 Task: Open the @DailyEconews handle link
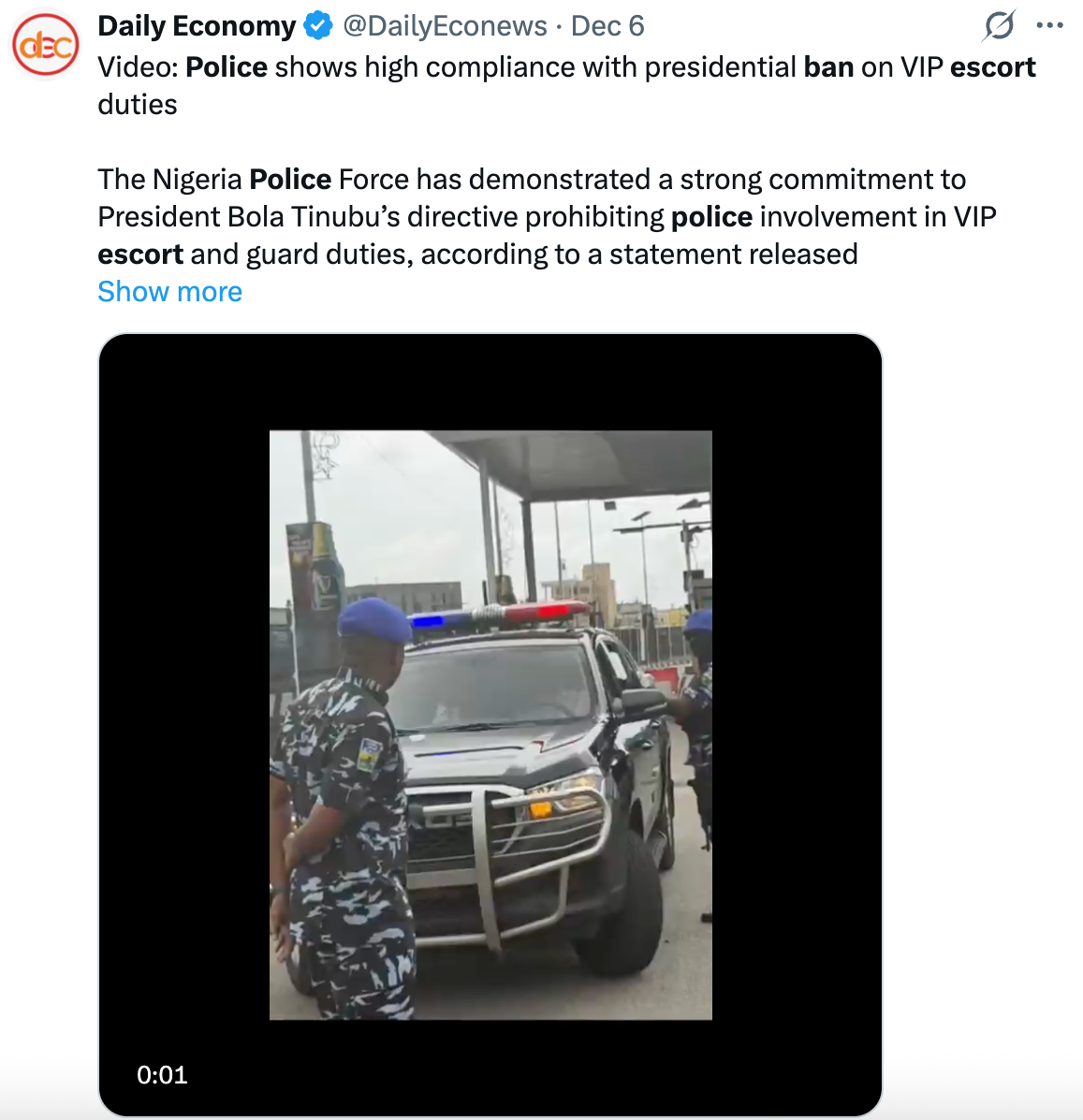click(x=445, y=26)
